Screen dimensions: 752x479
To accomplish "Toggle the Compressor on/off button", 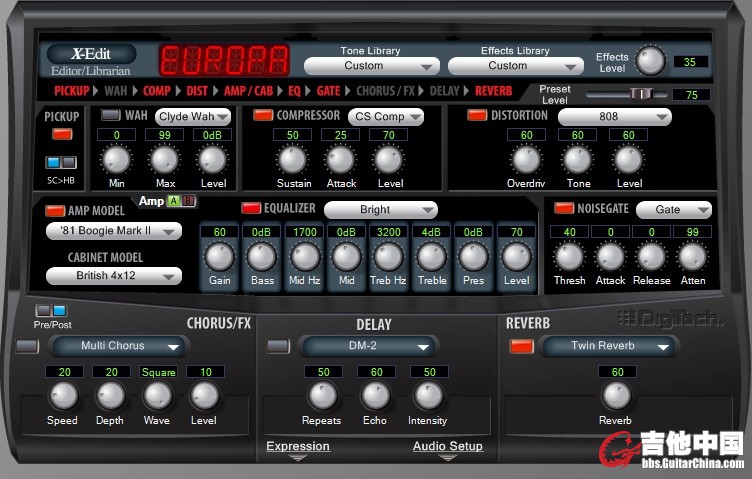I will [263, 116].
